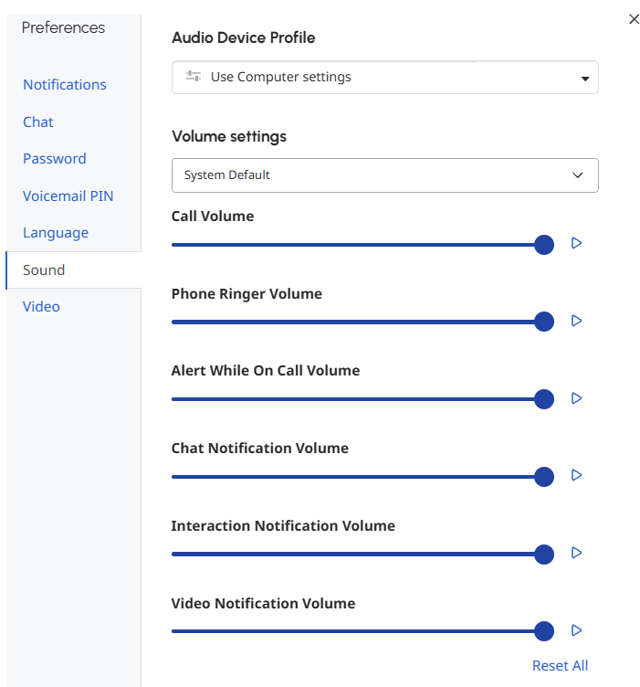Click the Reset All link

click(x=560, y=666)
